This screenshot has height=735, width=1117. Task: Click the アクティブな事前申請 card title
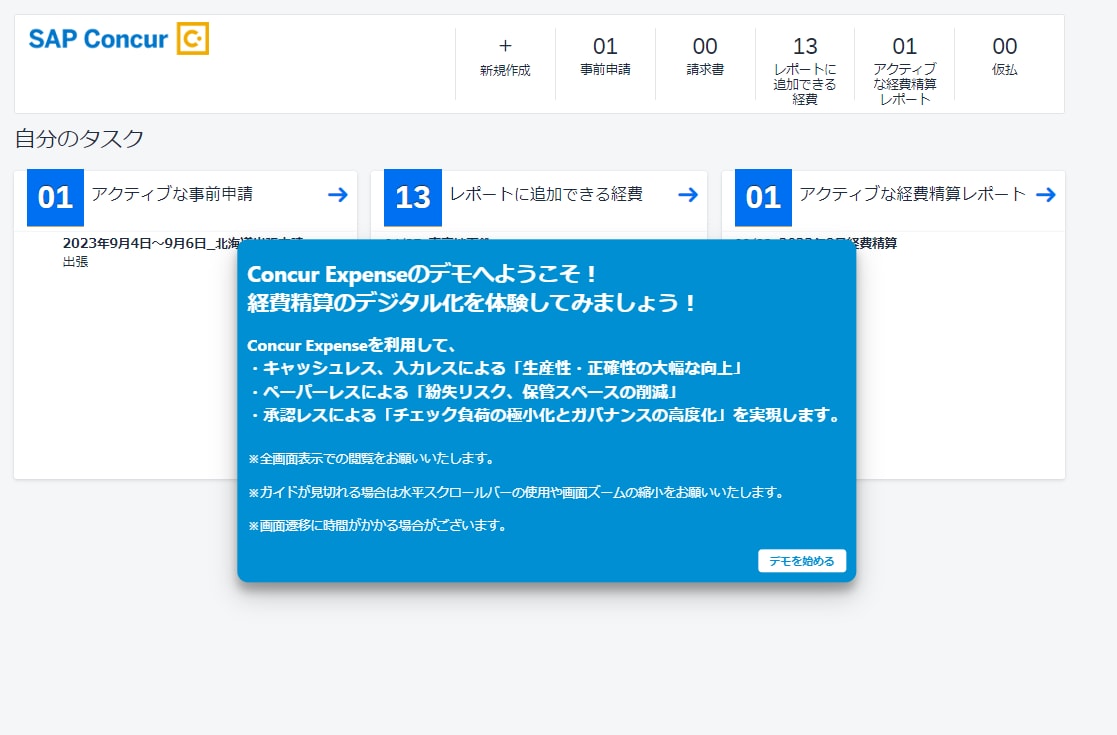pos(172,194)
